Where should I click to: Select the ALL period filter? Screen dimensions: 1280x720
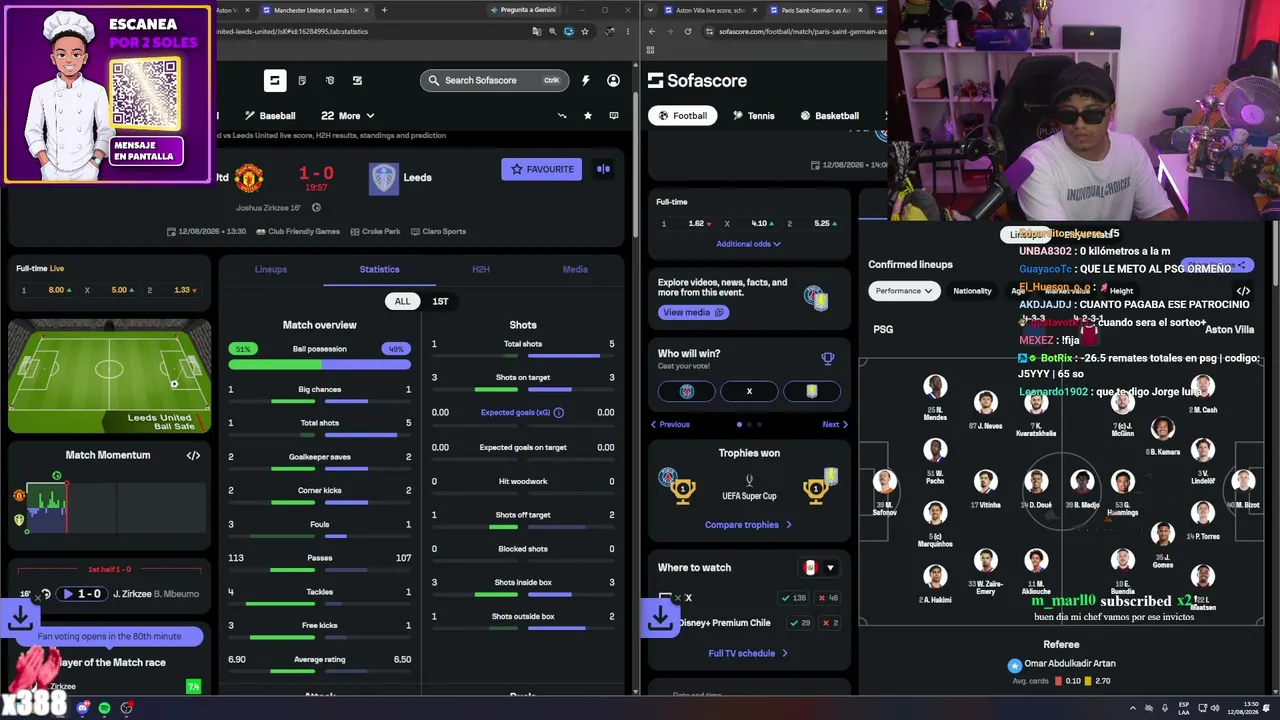coord(402,301)
